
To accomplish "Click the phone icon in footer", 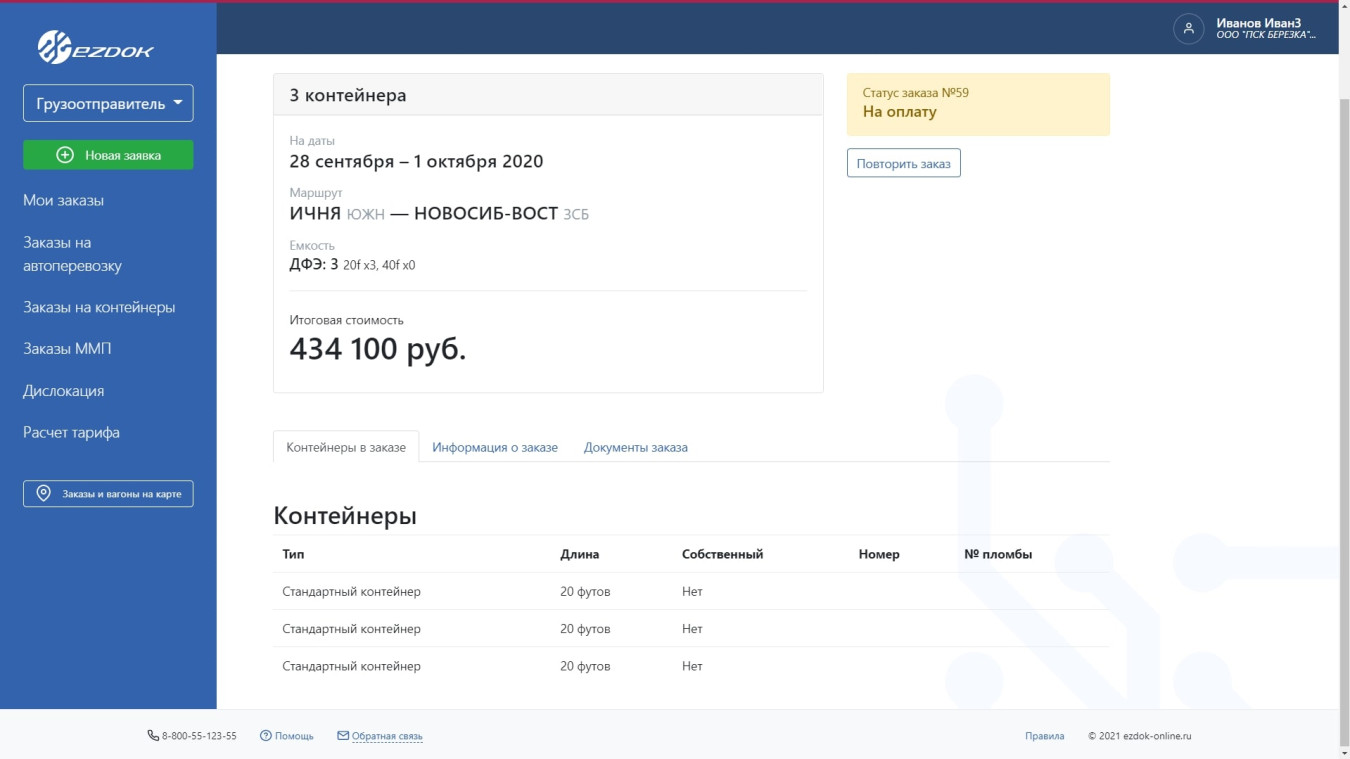I will [x=153, y=736].
